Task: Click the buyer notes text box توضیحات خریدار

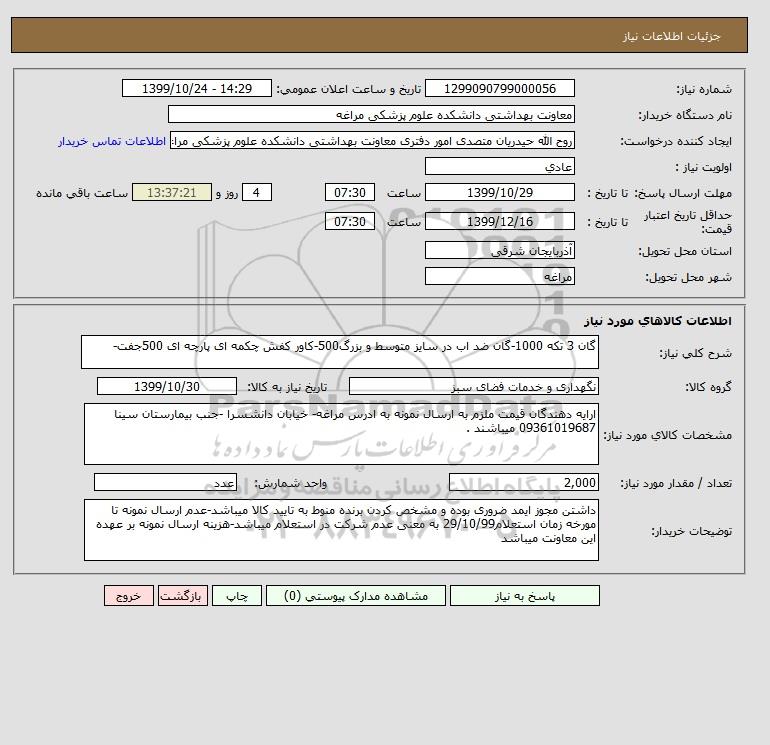Action: click(x=341, y=530)
